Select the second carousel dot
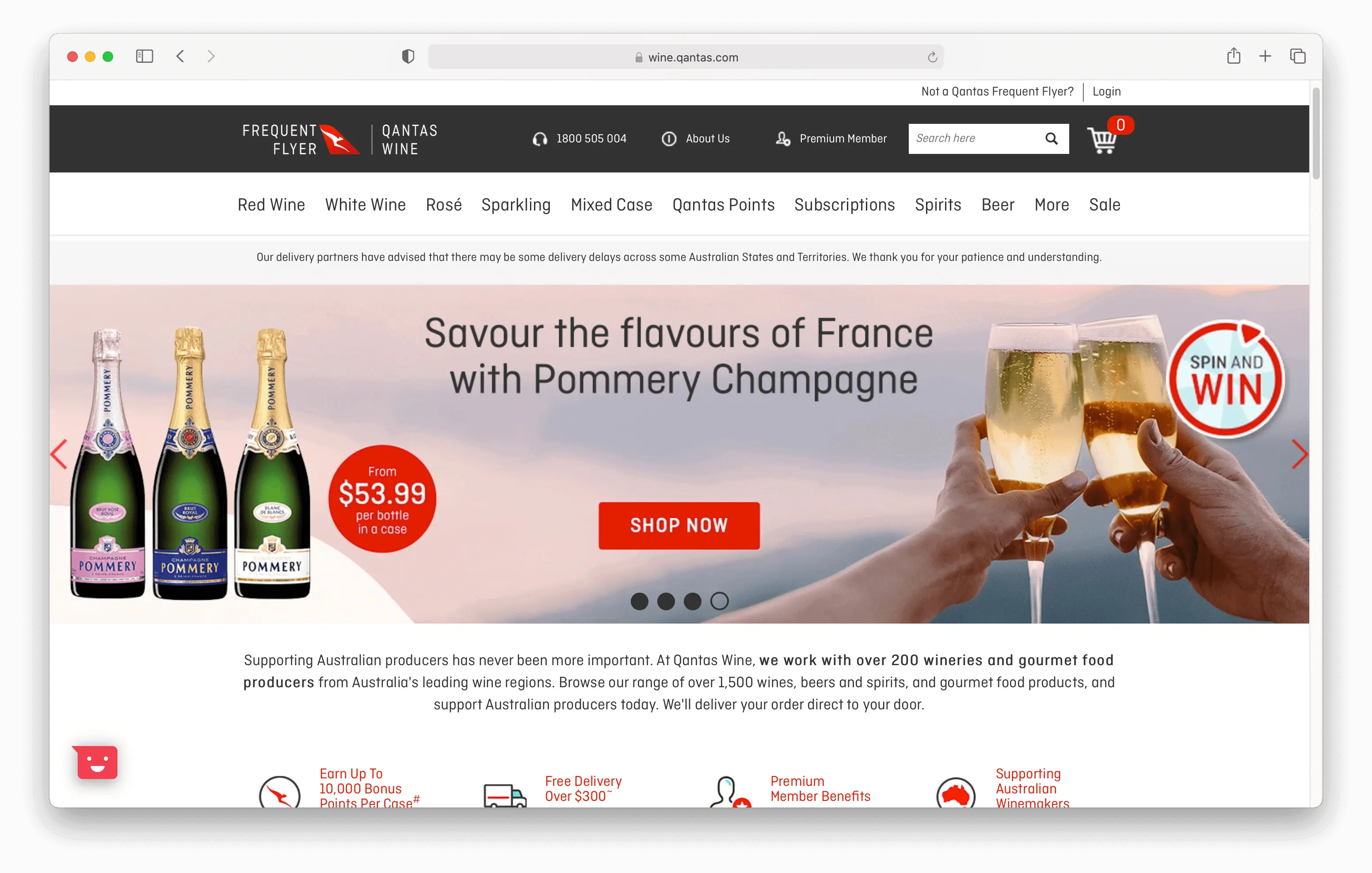The image size is (1372, 873). point(666,601)
